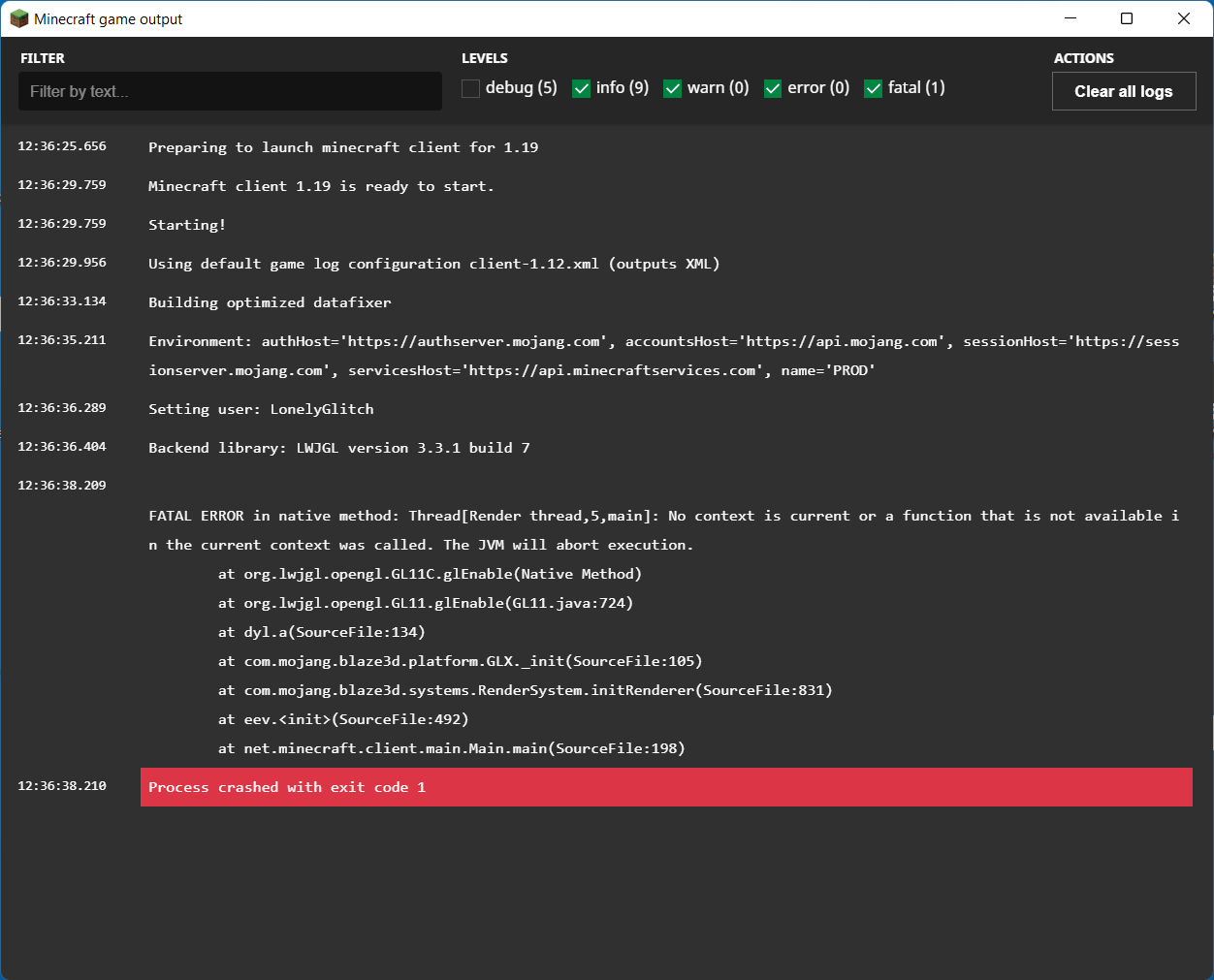The width and height of the screenshot is (1214, 980).
Task: Click the timestamp 12:36:38.209
Action: tap(62, 486)
